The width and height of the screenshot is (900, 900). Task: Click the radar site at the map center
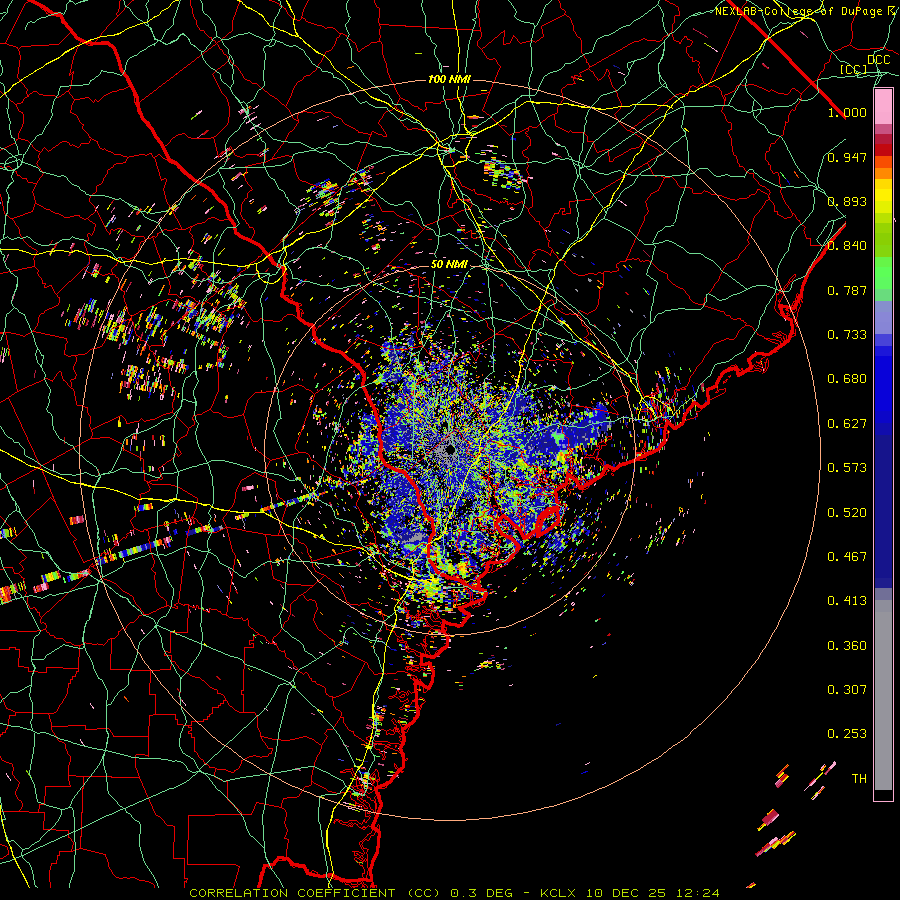(450, 449)
